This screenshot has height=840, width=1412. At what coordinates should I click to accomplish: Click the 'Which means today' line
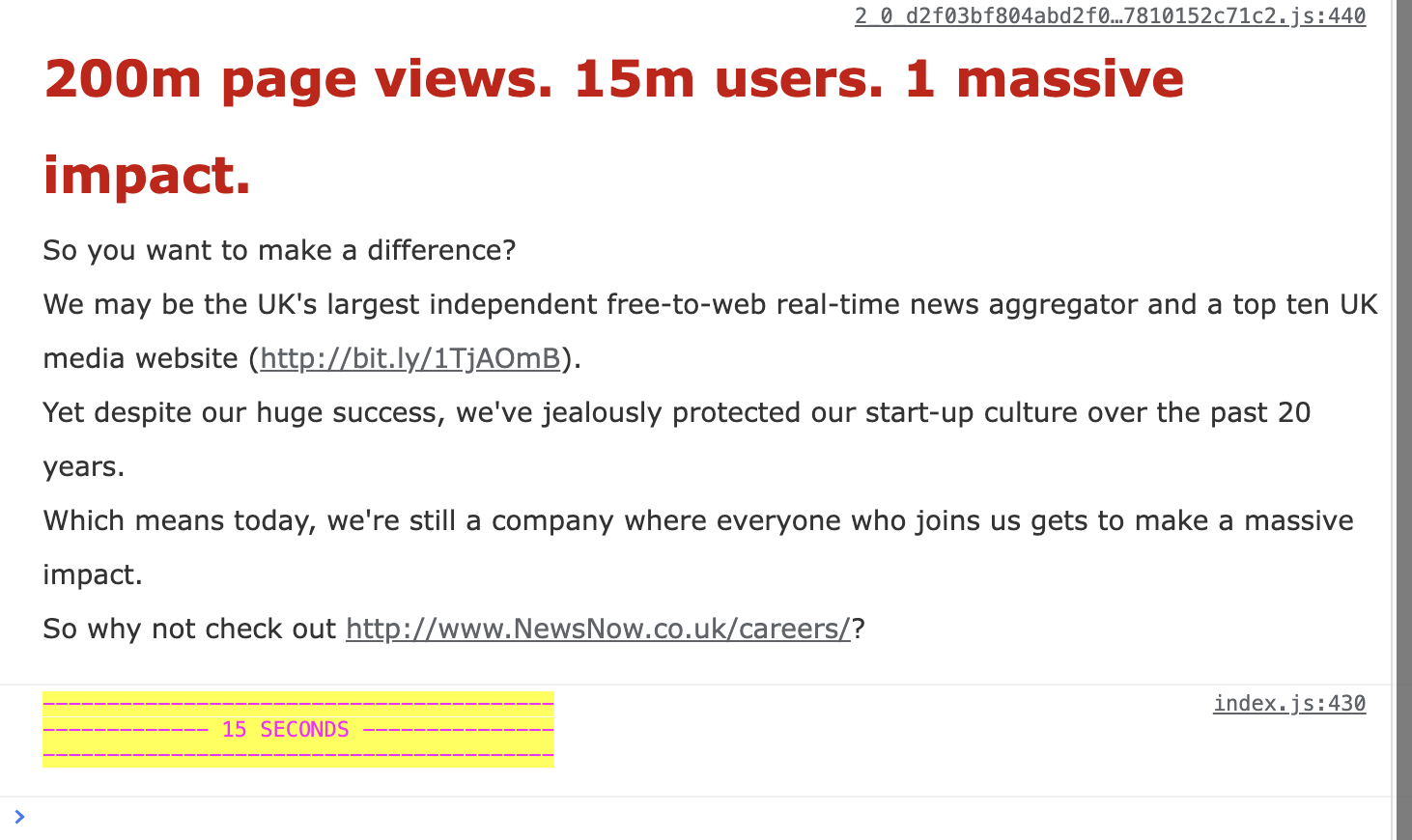(697, 520)
